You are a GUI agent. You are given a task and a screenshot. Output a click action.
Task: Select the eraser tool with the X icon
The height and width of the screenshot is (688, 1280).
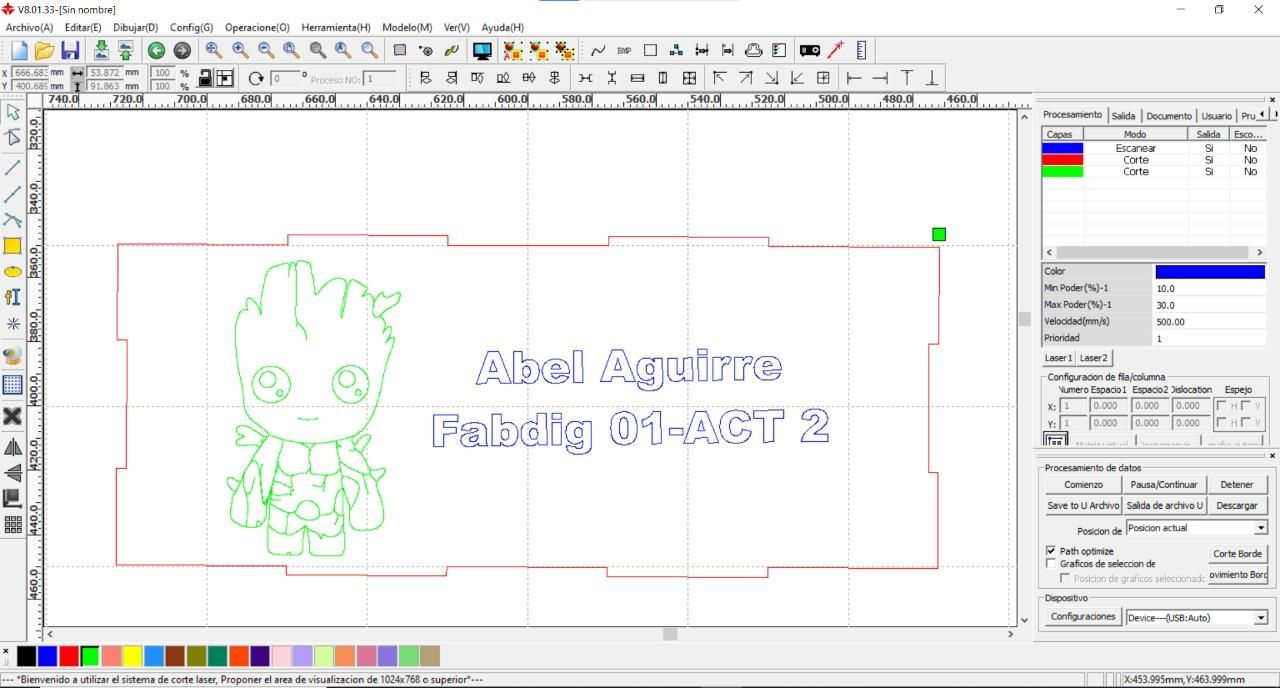(13, 416)
